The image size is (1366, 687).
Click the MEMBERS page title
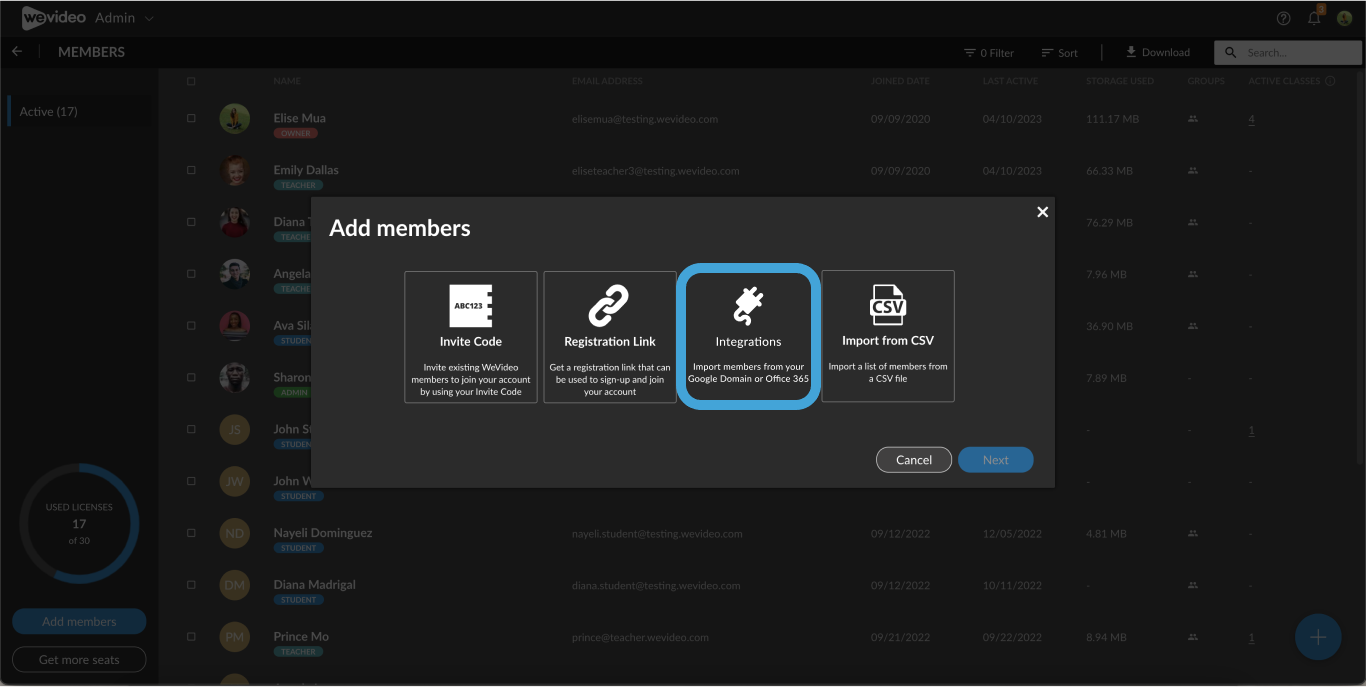[91, 52]
